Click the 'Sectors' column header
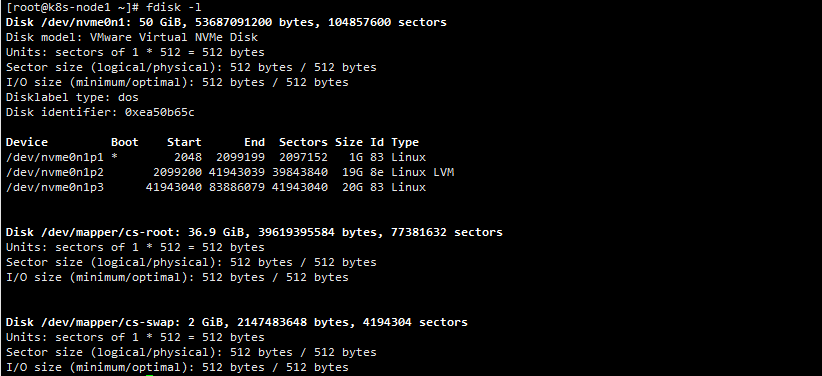 click(303, 142)
